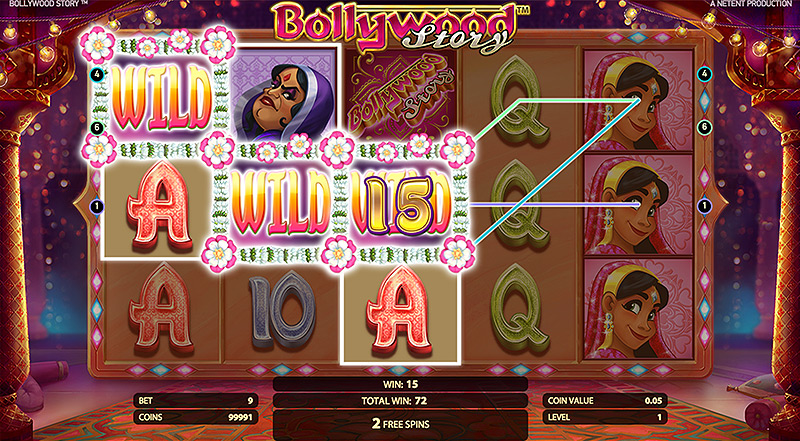Viewport: 800px width, 441px height.
Task: Select the silver 10 symbol
Action: (282, 310)
